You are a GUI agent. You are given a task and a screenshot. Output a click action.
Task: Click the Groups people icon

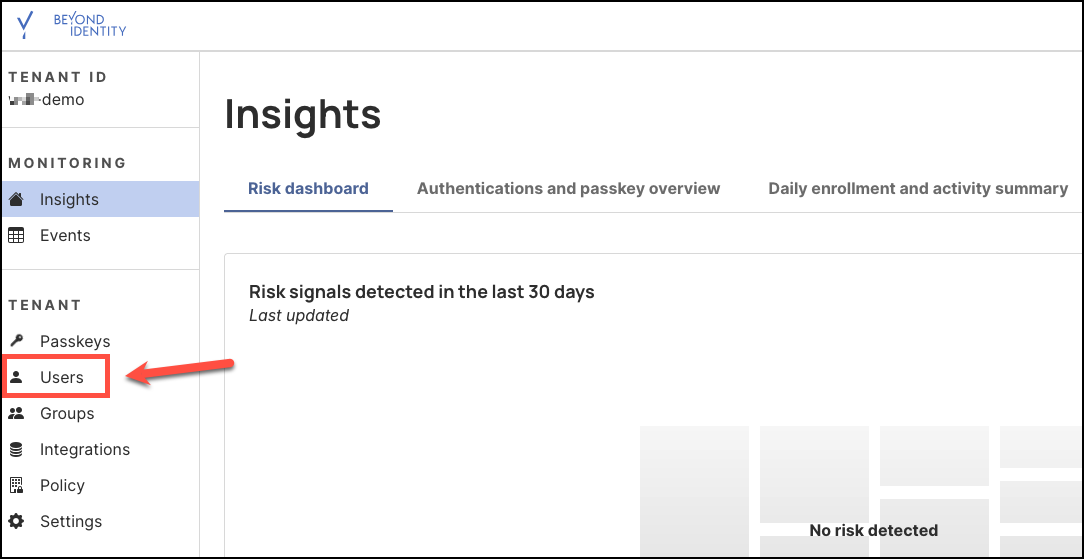click(16, 413)
